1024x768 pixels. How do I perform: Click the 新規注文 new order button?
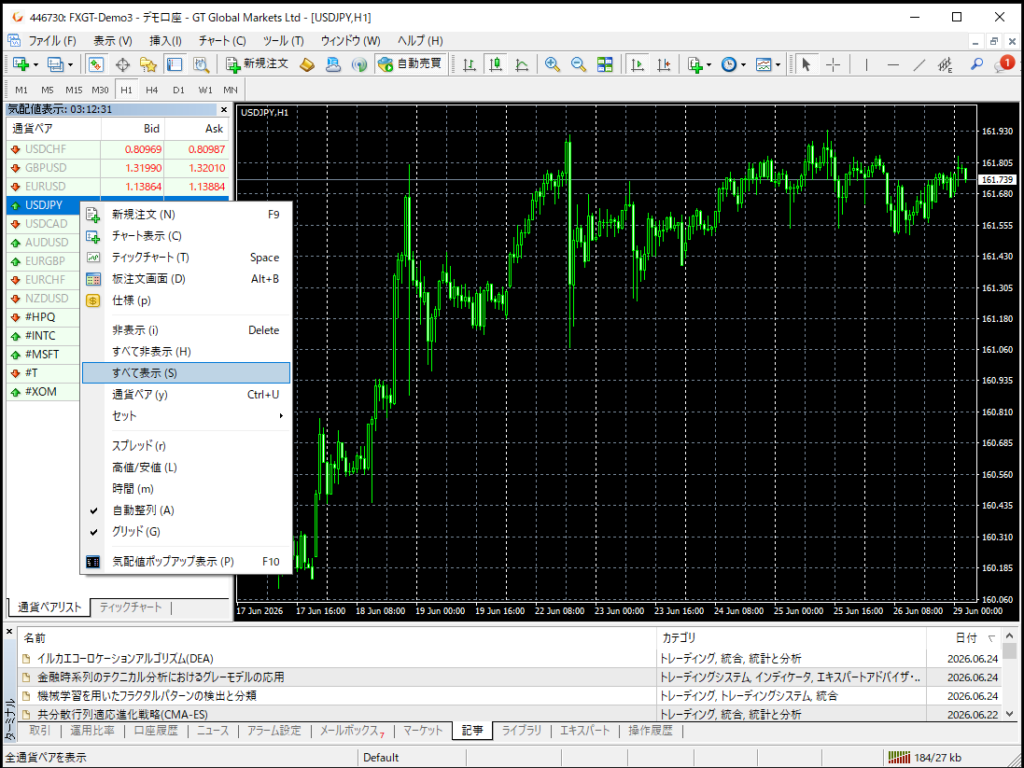click(x=257, y=64)
